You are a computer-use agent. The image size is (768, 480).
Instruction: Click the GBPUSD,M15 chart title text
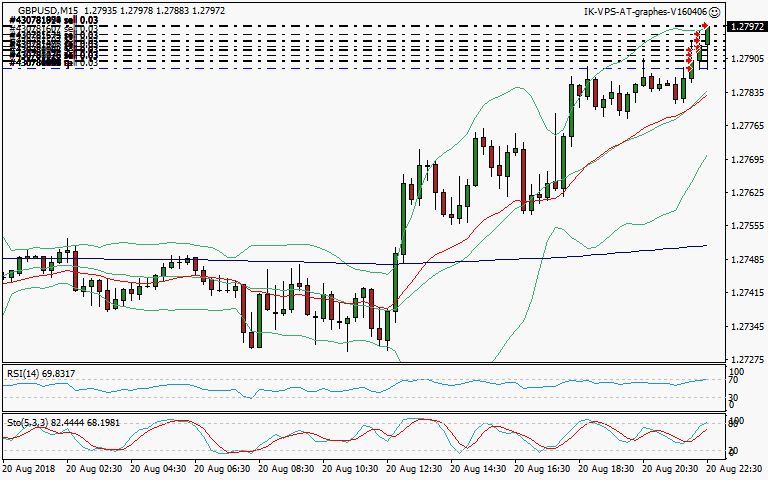[x=48, y=11]
